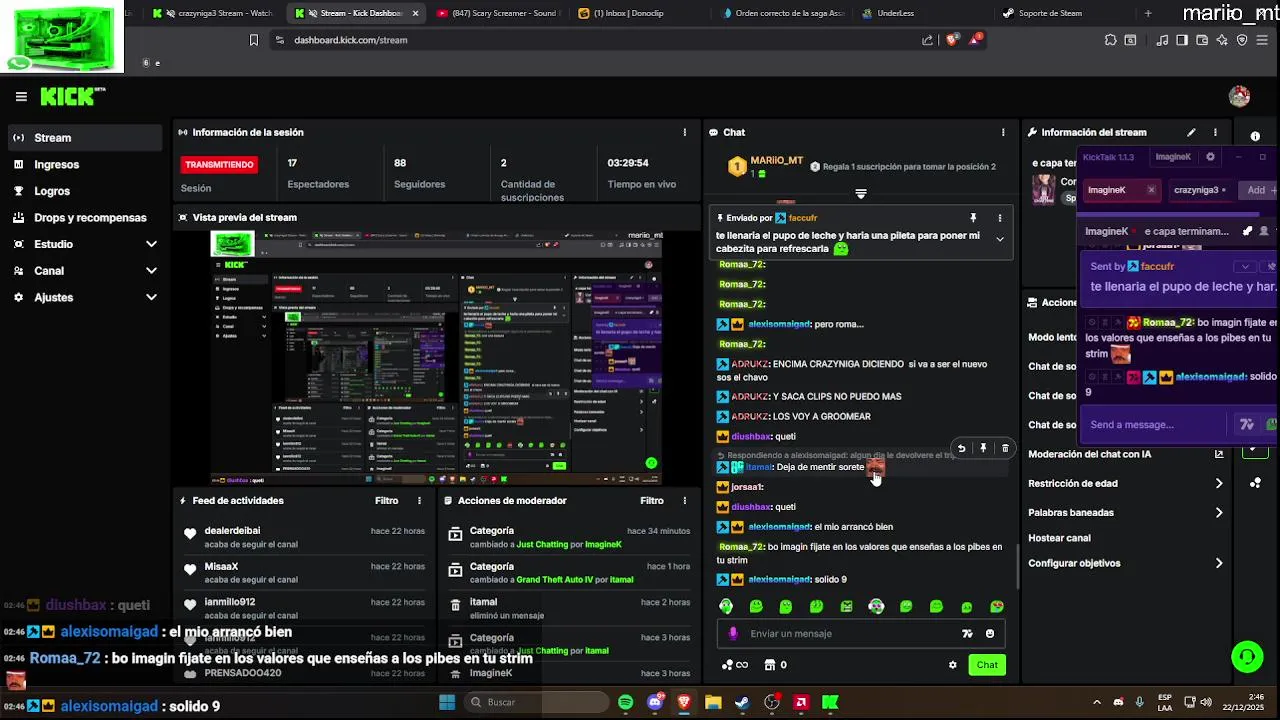Open the Kick hamburger menu

tap(21, 97)
